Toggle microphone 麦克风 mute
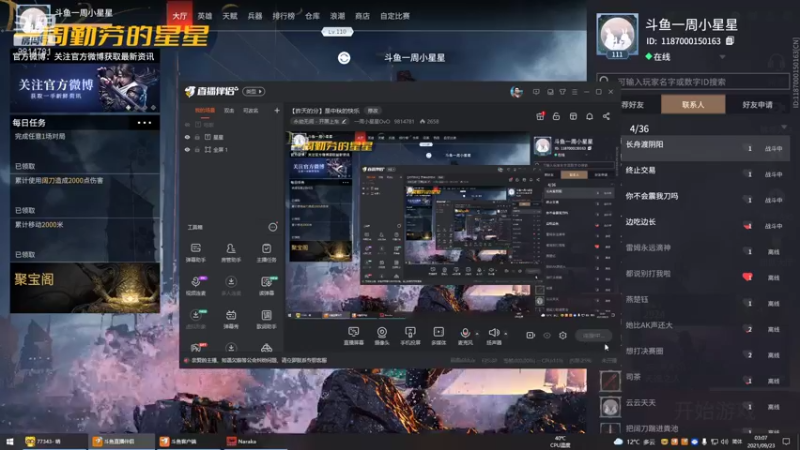 [x=465, y=336]
